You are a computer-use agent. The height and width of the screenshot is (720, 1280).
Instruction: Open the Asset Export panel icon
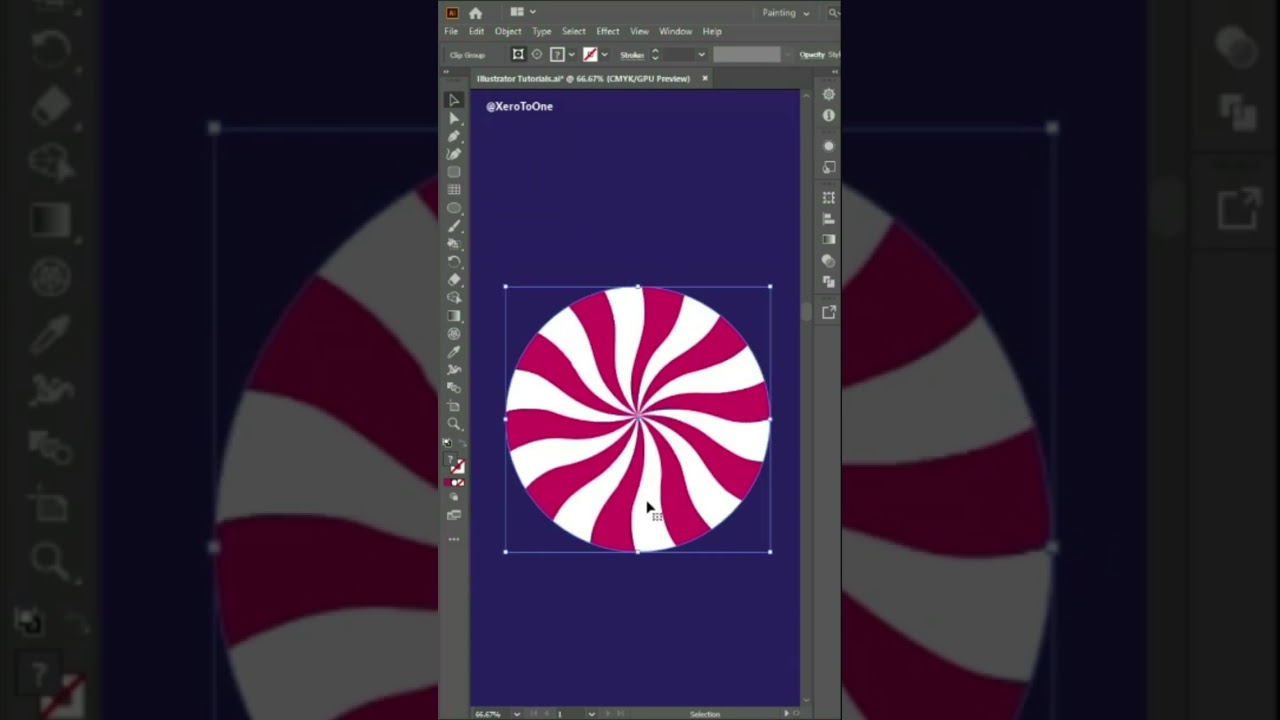coord(828,313)
